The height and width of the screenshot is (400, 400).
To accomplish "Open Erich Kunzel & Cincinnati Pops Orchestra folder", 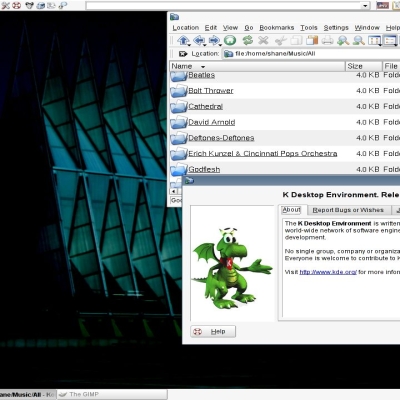I will coord(263,153).
